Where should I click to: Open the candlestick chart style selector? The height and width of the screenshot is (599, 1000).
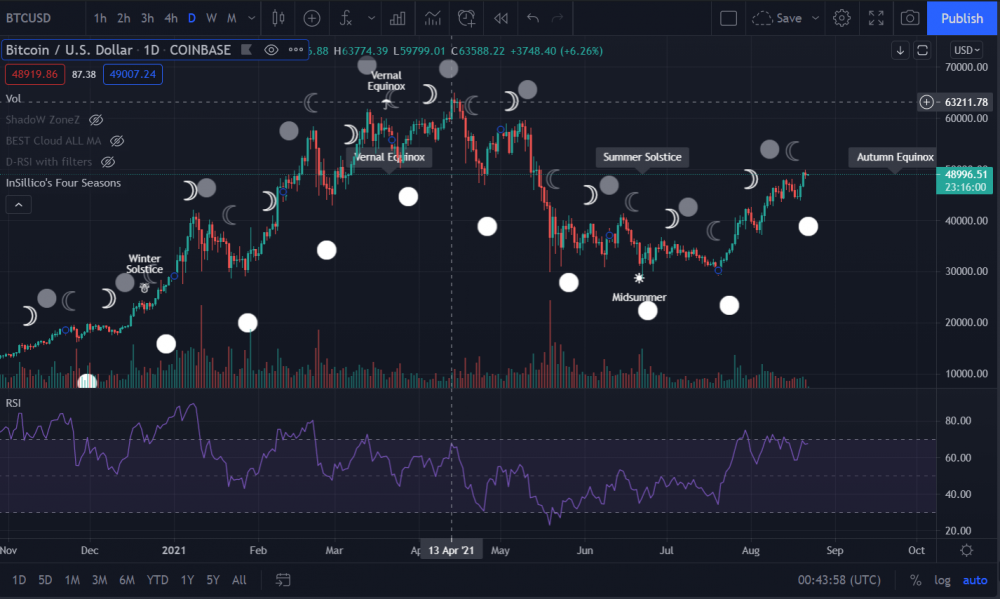[278, 18]
